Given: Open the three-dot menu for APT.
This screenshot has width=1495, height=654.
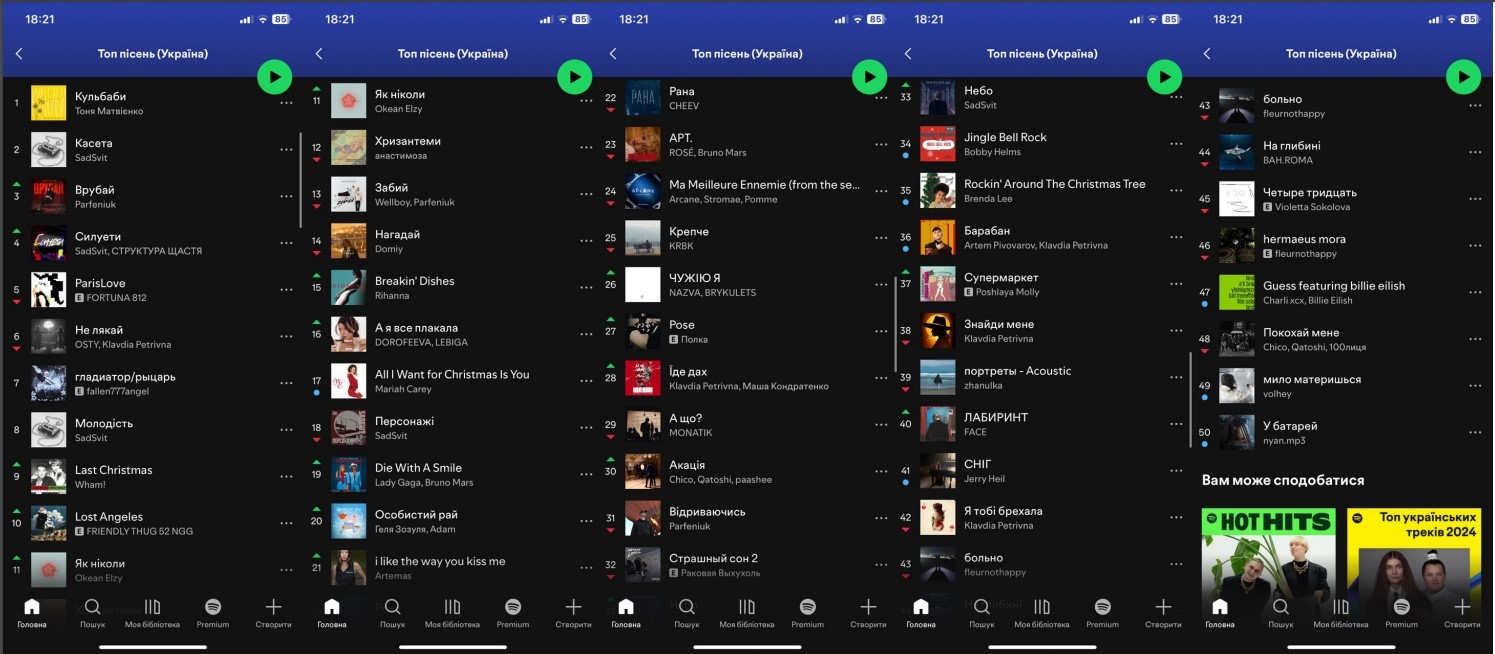Looking at the screenshot, I should tap(881, 145).
